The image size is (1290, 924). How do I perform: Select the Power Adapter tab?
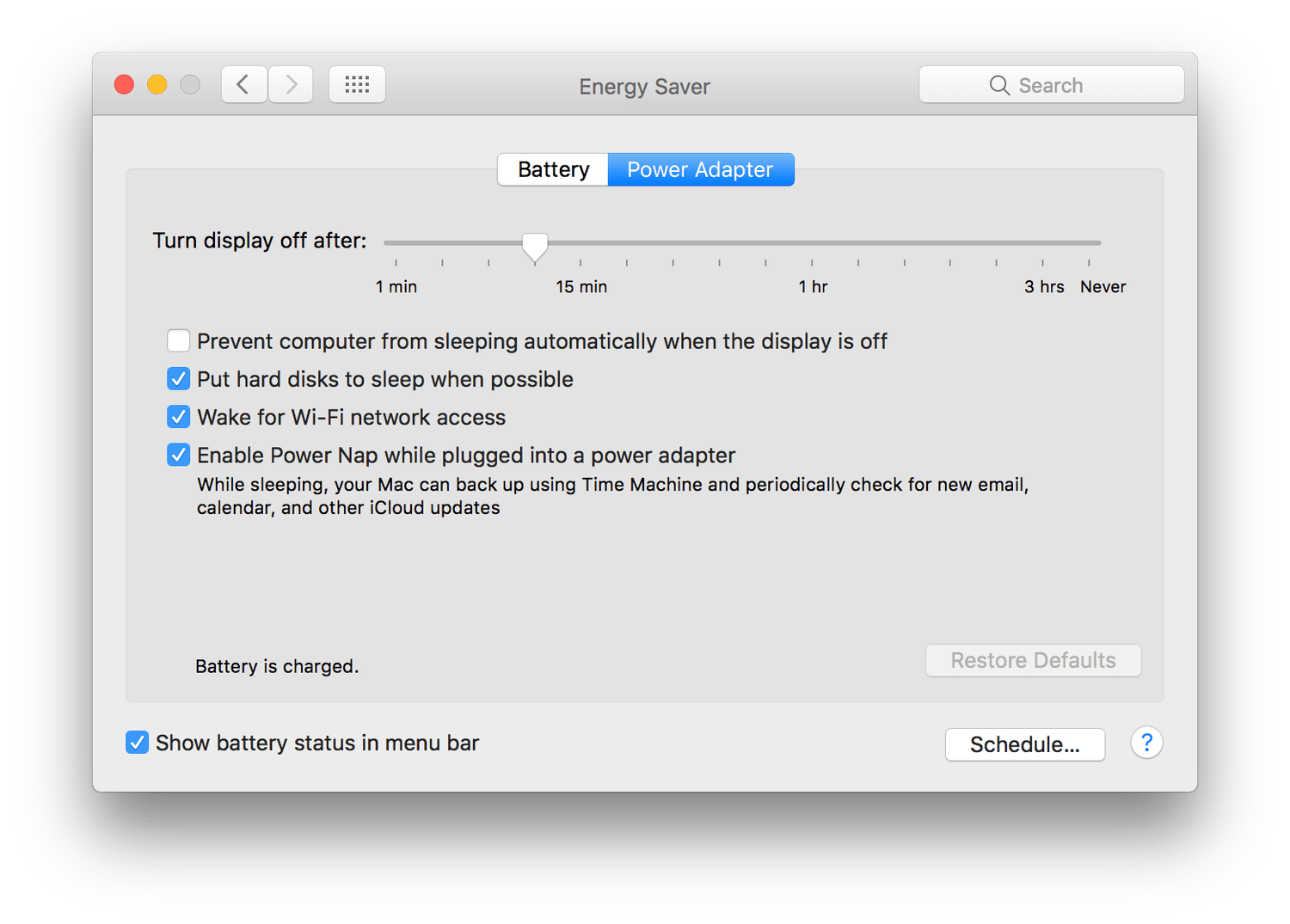tap(701, 169)
